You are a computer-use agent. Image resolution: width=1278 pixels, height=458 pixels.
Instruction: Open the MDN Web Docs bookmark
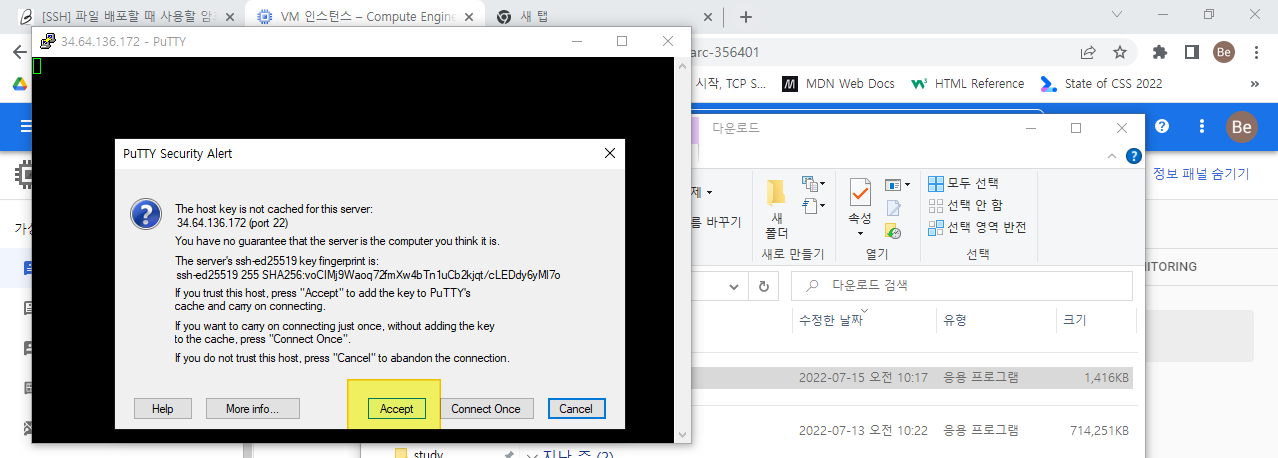(x=838, y=84)
